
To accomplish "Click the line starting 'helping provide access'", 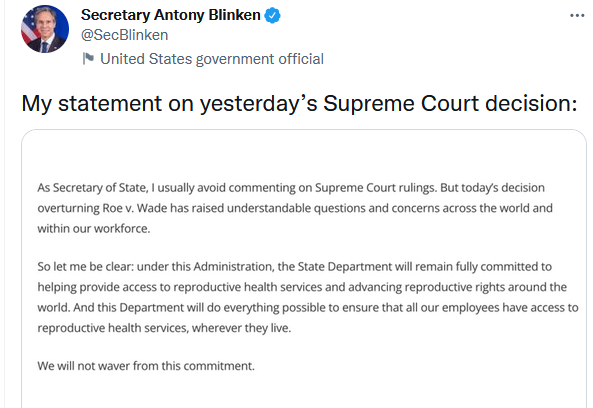I will (302, 287).
